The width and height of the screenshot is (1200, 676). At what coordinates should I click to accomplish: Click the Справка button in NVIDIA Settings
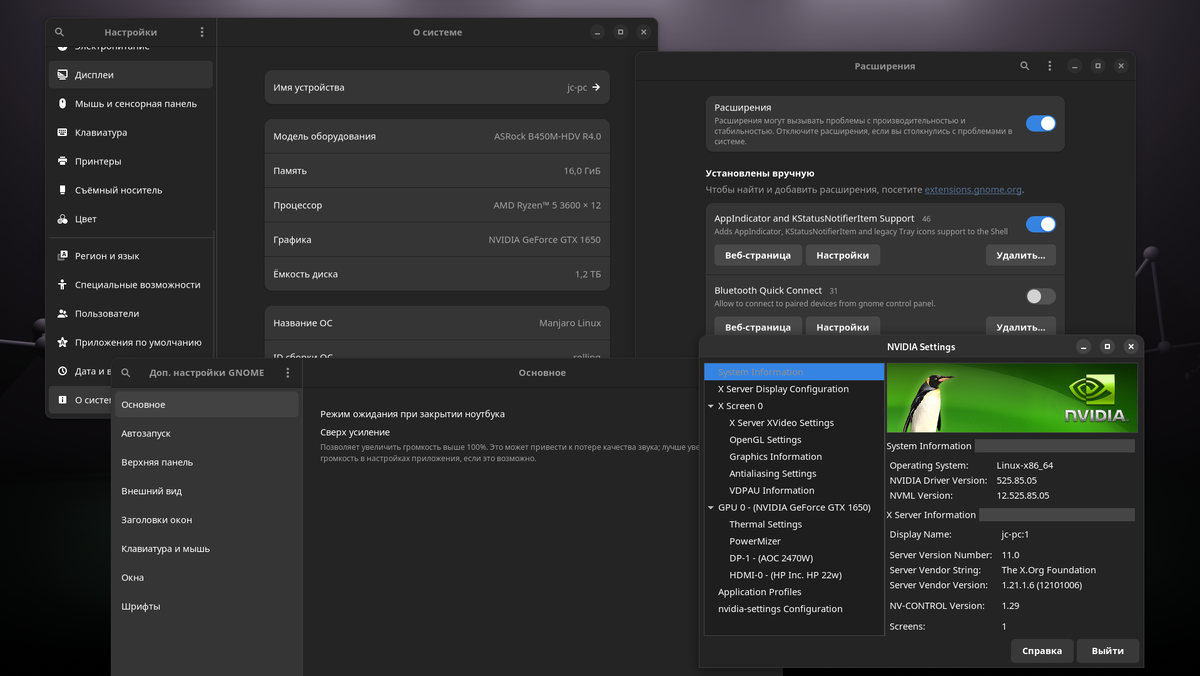[x=1042, y=651]
